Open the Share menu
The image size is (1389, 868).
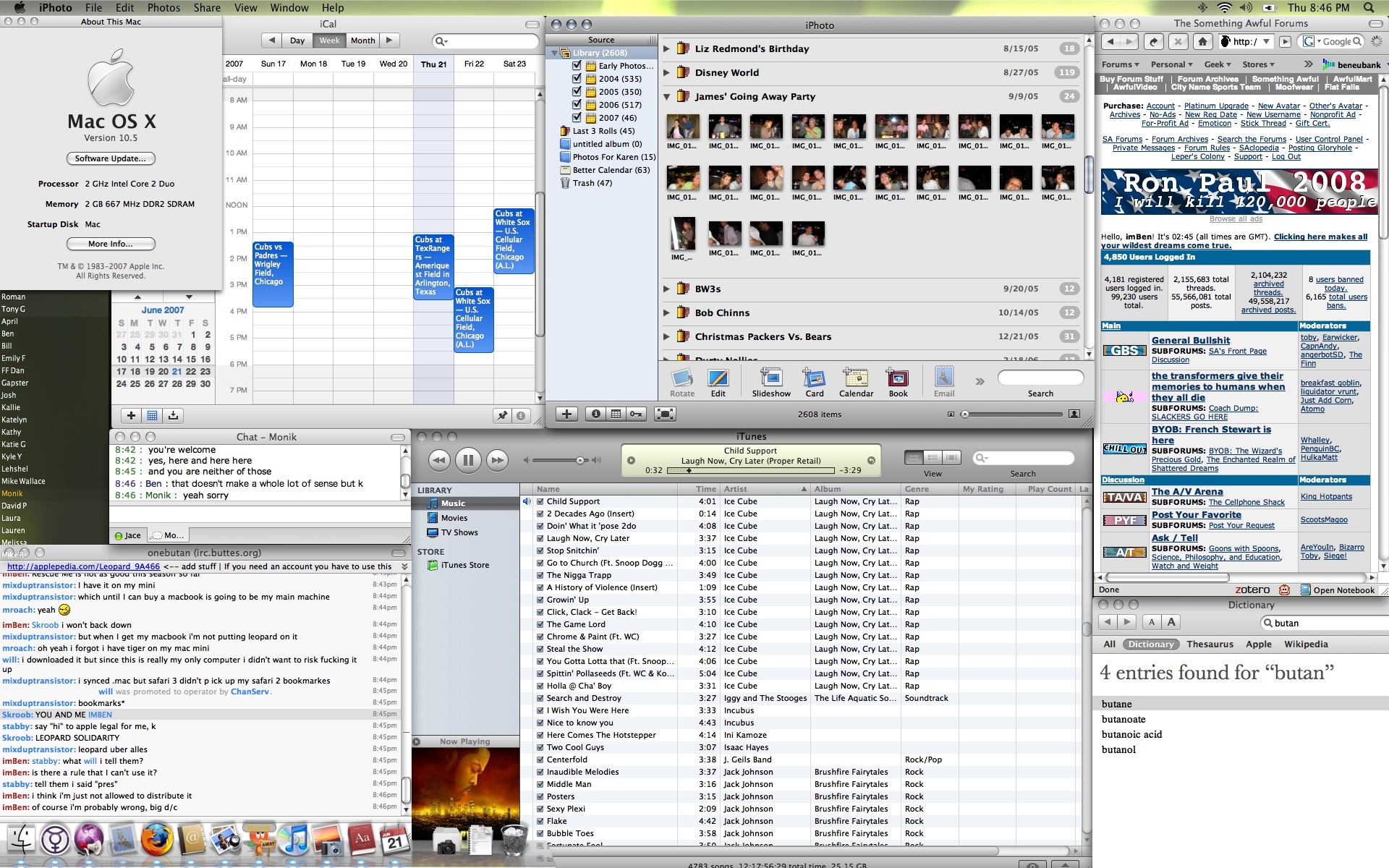[207, 7]
